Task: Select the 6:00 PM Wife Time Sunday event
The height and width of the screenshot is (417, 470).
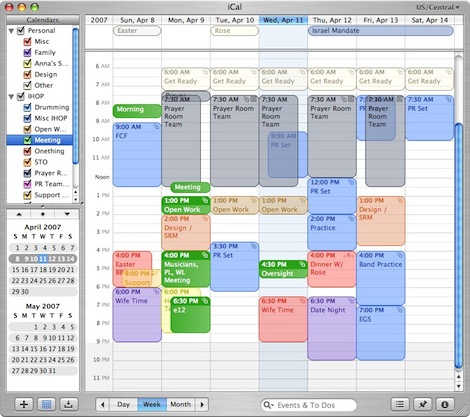Action: tap(137, 315)
